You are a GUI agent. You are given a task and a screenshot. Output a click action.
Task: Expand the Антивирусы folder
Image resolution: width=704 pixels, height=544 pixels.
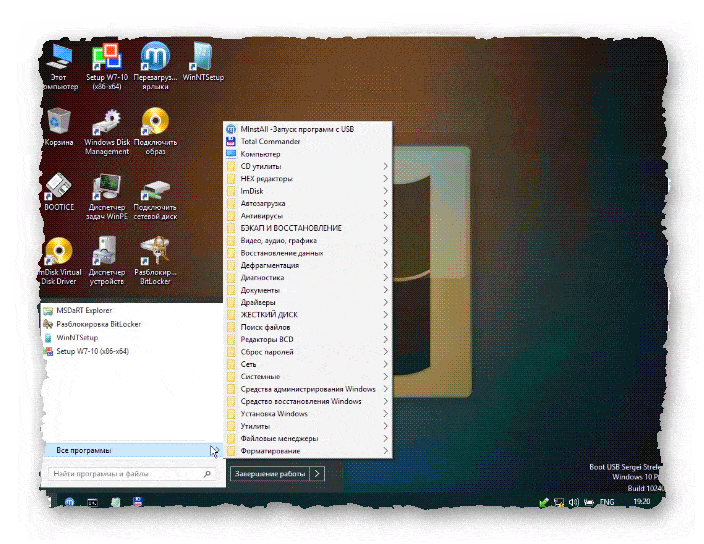(308, 216)
